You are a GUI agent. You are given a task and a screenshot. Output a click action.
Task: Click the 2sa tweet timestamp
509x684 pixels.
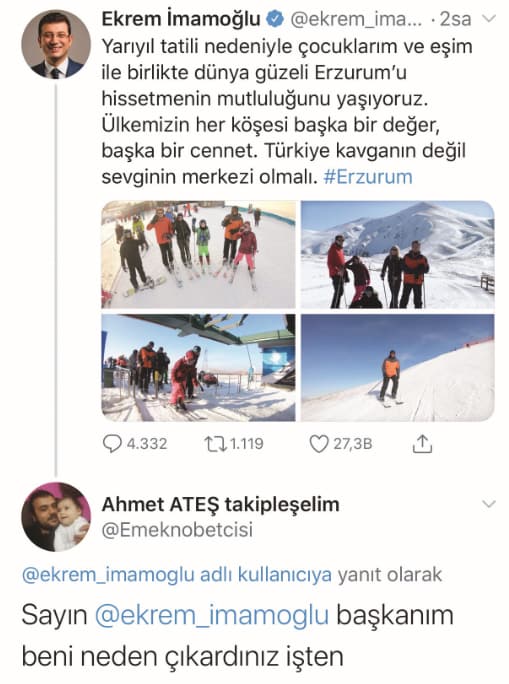[x=455, y=19]
